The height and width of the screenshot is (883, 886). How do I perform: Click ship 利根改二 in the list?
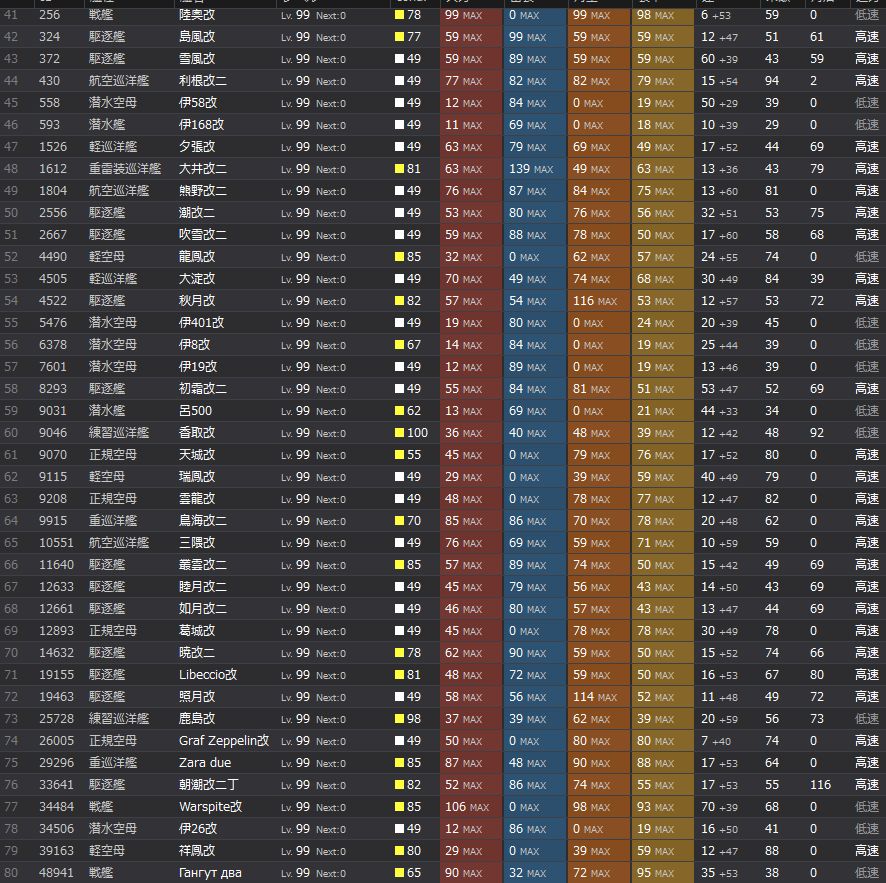[x=202, y=81]
